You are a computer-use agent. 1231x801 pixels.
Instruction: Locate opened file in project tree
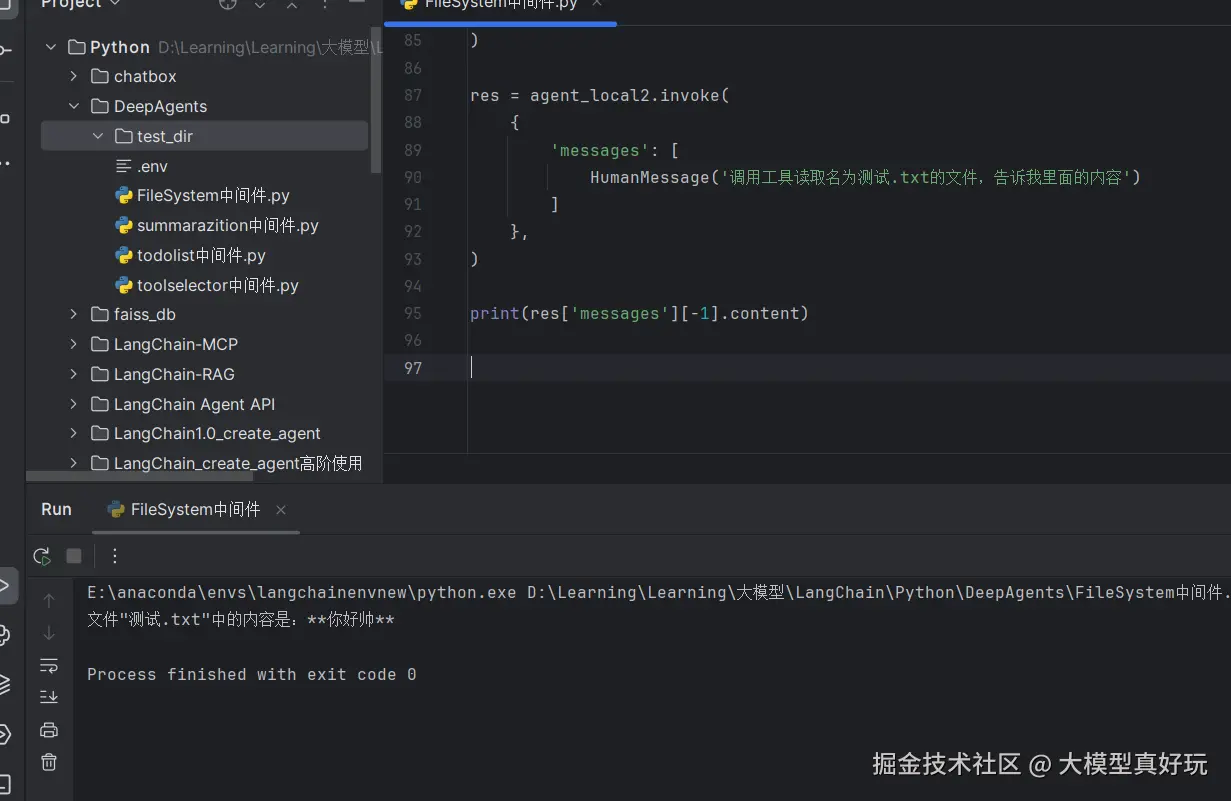click(x=228, y=4)
